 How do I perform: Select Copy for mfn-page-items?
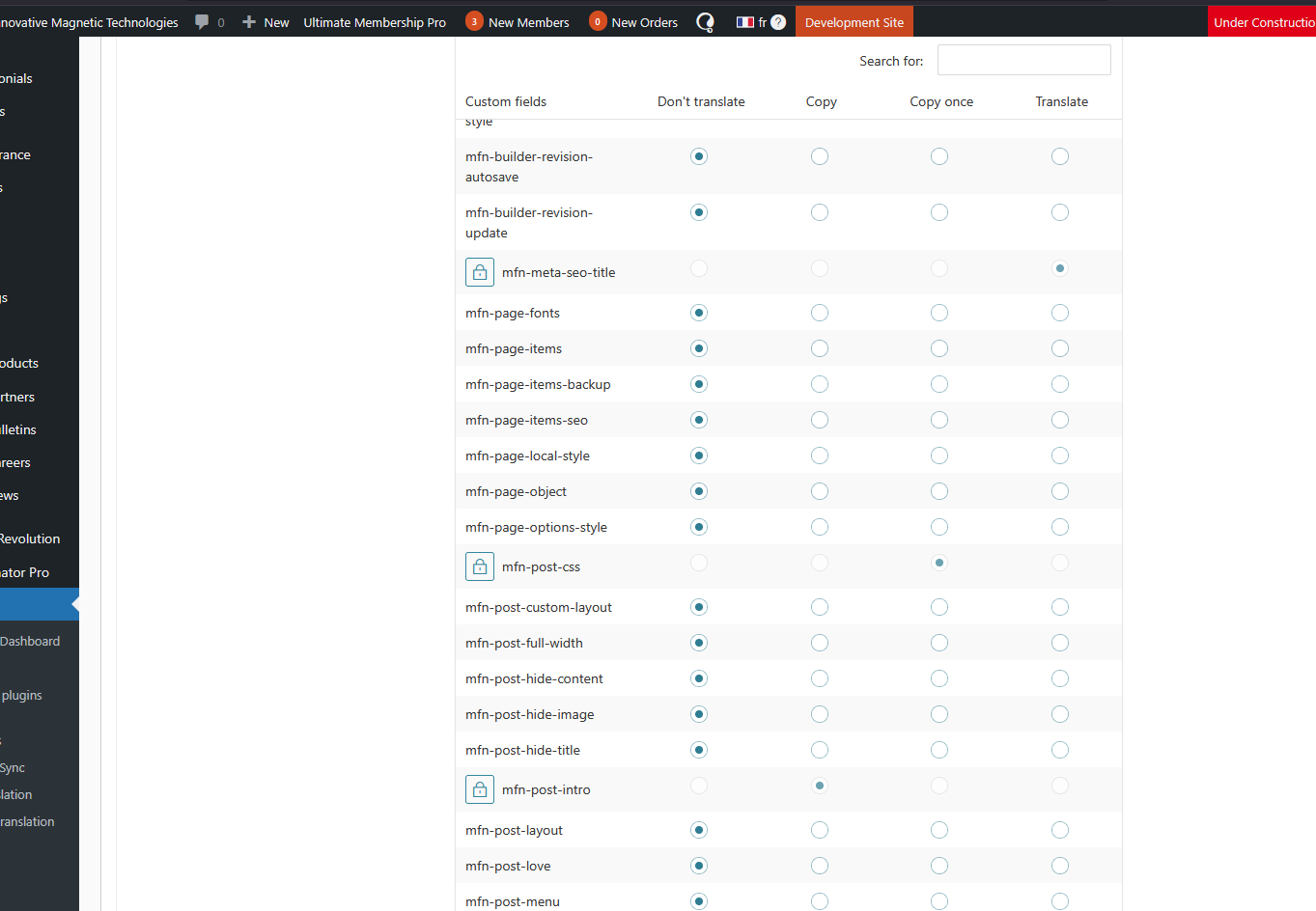820,348
